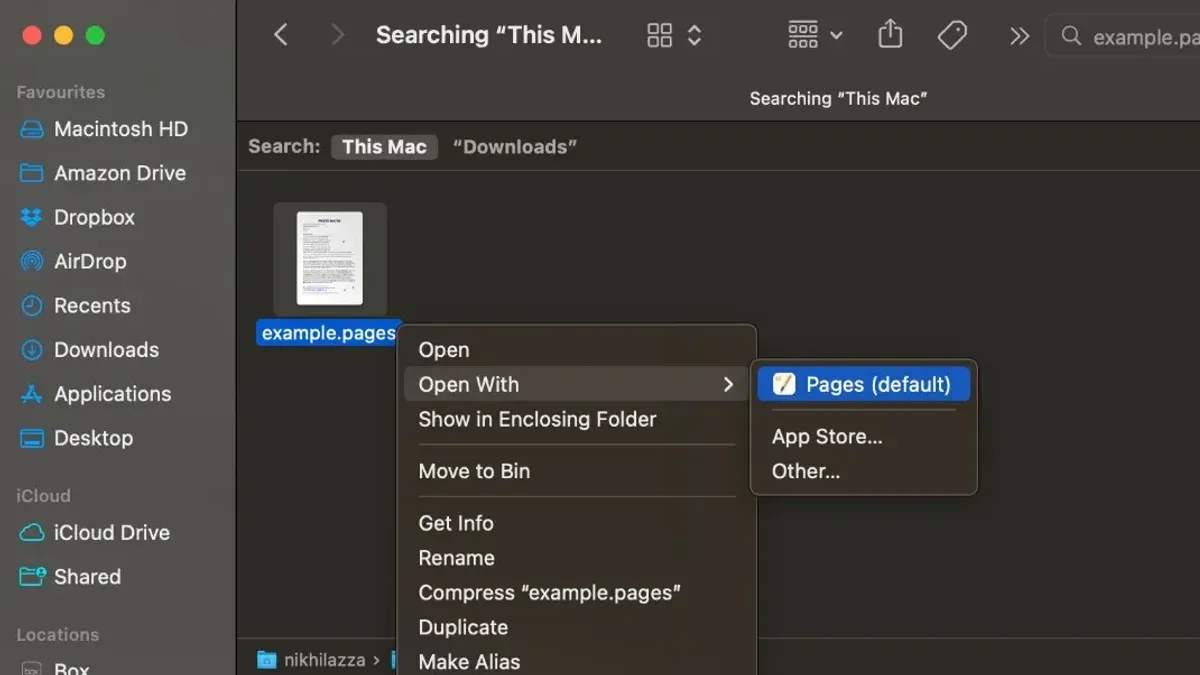Viewport: 1200px width, 675px height.
Task: Choose Rename in context menu
Action: coord(576,558)
